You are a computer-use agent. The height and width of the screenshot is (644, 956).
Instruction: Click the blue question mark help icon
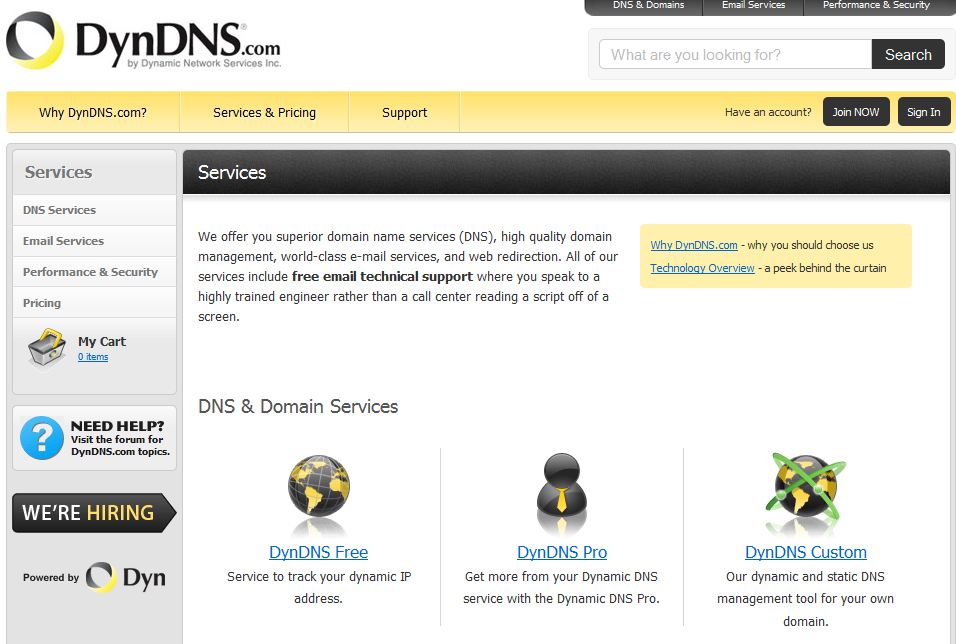pos(41,438)
